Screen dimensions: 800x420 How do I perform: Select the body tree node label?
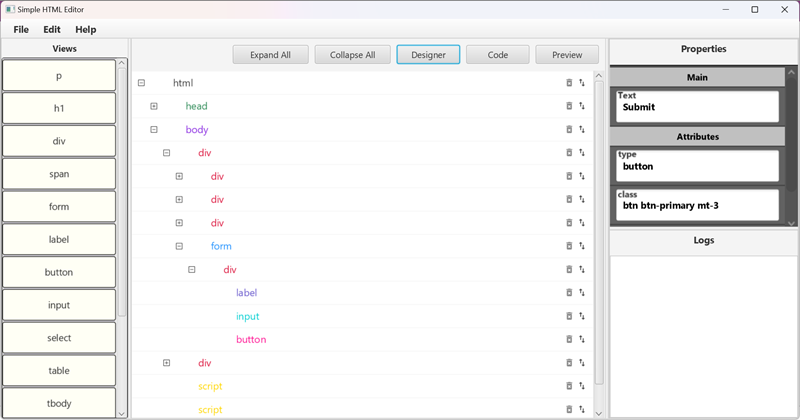(197, 130)
